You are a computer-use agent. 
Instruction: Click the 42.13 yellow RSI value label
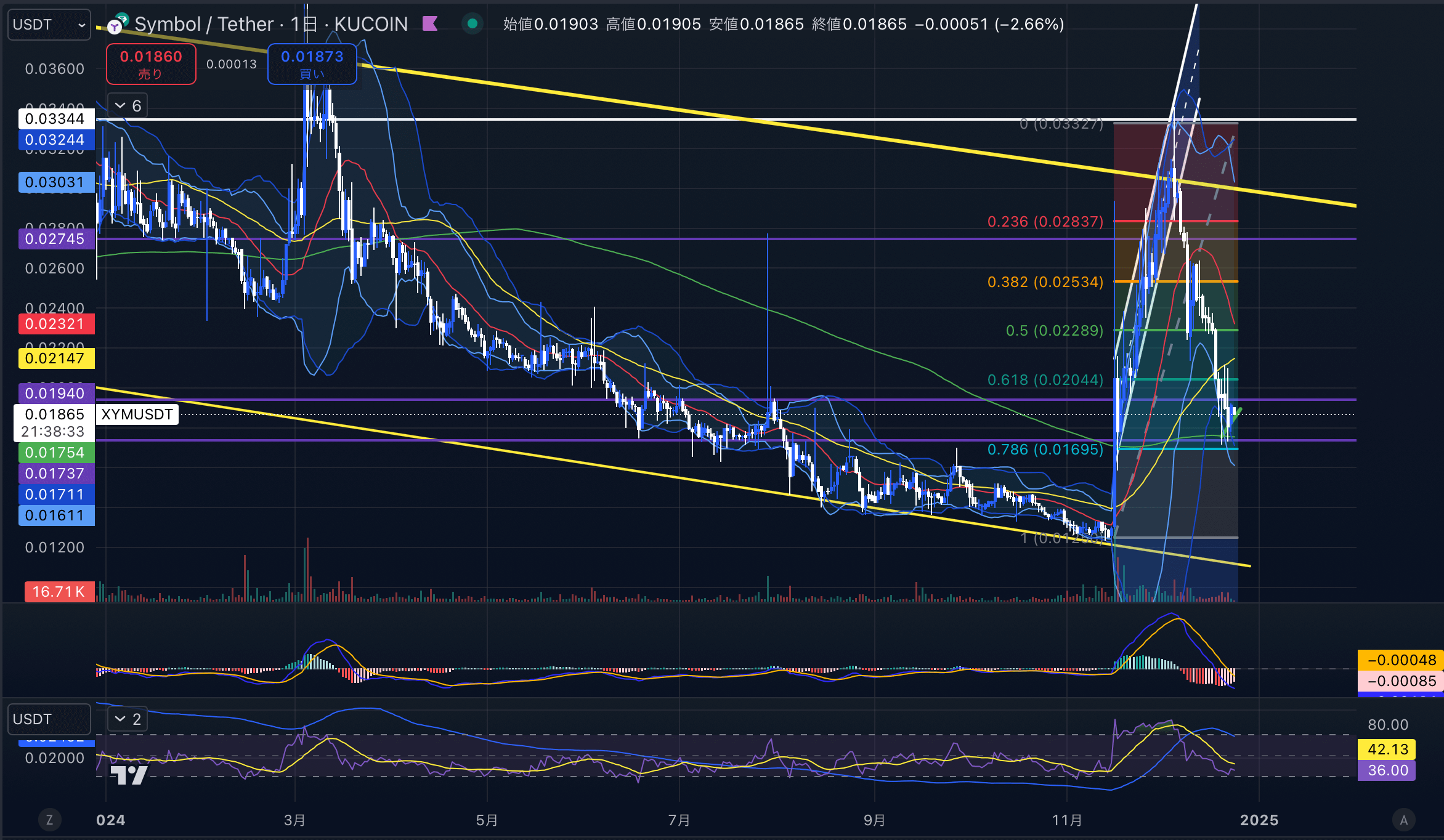coord(1387,749)
